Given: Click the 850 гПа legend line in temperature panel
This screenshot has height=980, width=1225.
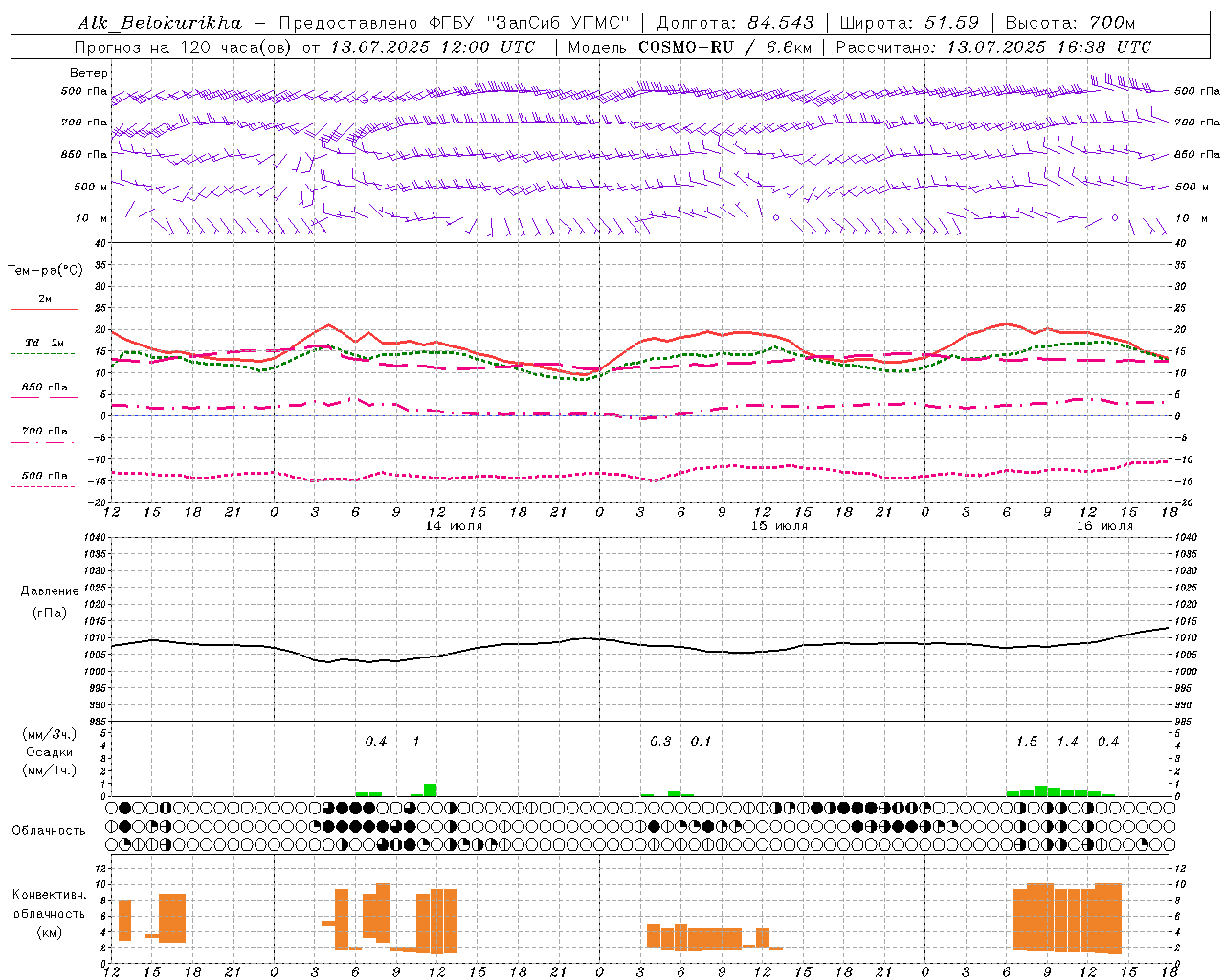Looking at the screenshot, I should (x=45, y=397).
